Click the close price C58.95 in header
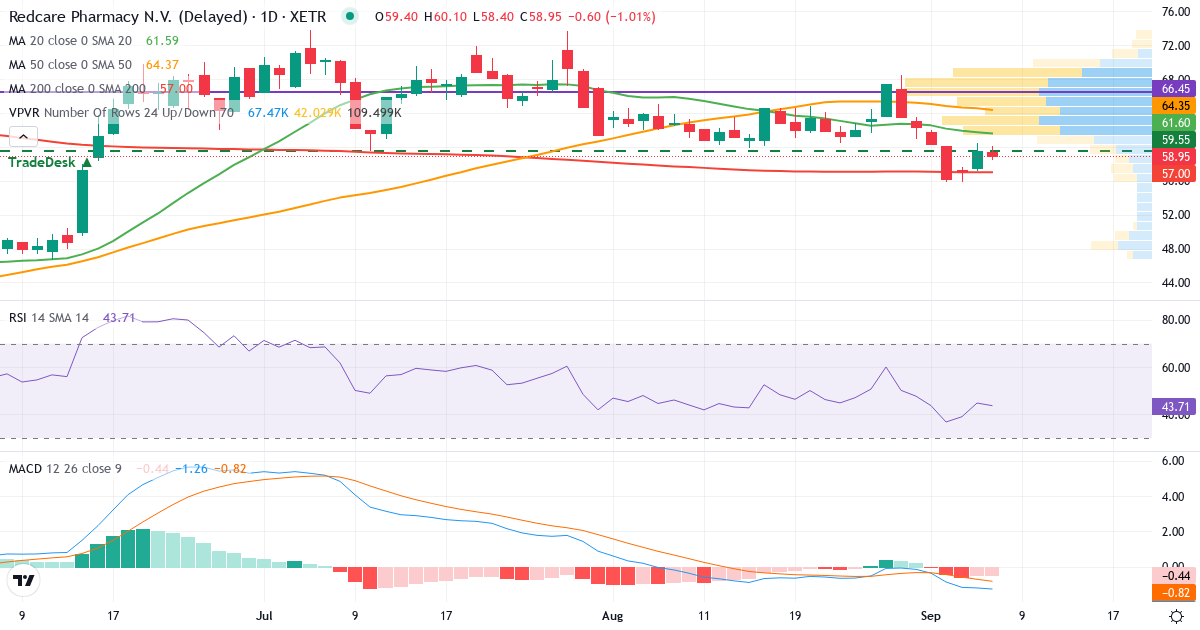 (x=542, y=16)
